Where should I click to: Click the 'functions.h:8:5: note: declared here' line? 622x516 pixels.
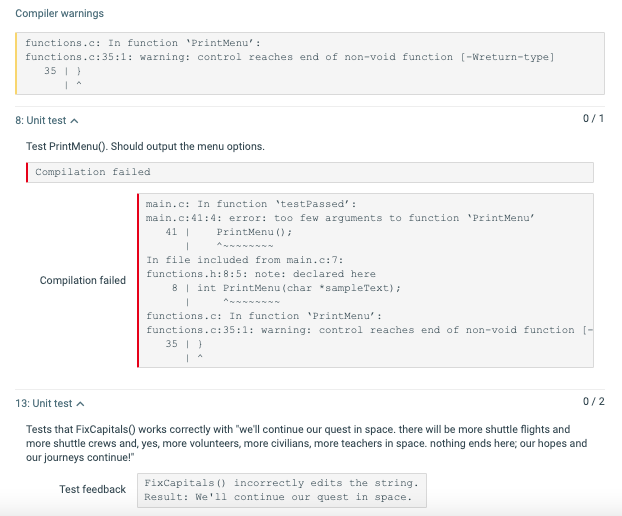tap(261, 274)
